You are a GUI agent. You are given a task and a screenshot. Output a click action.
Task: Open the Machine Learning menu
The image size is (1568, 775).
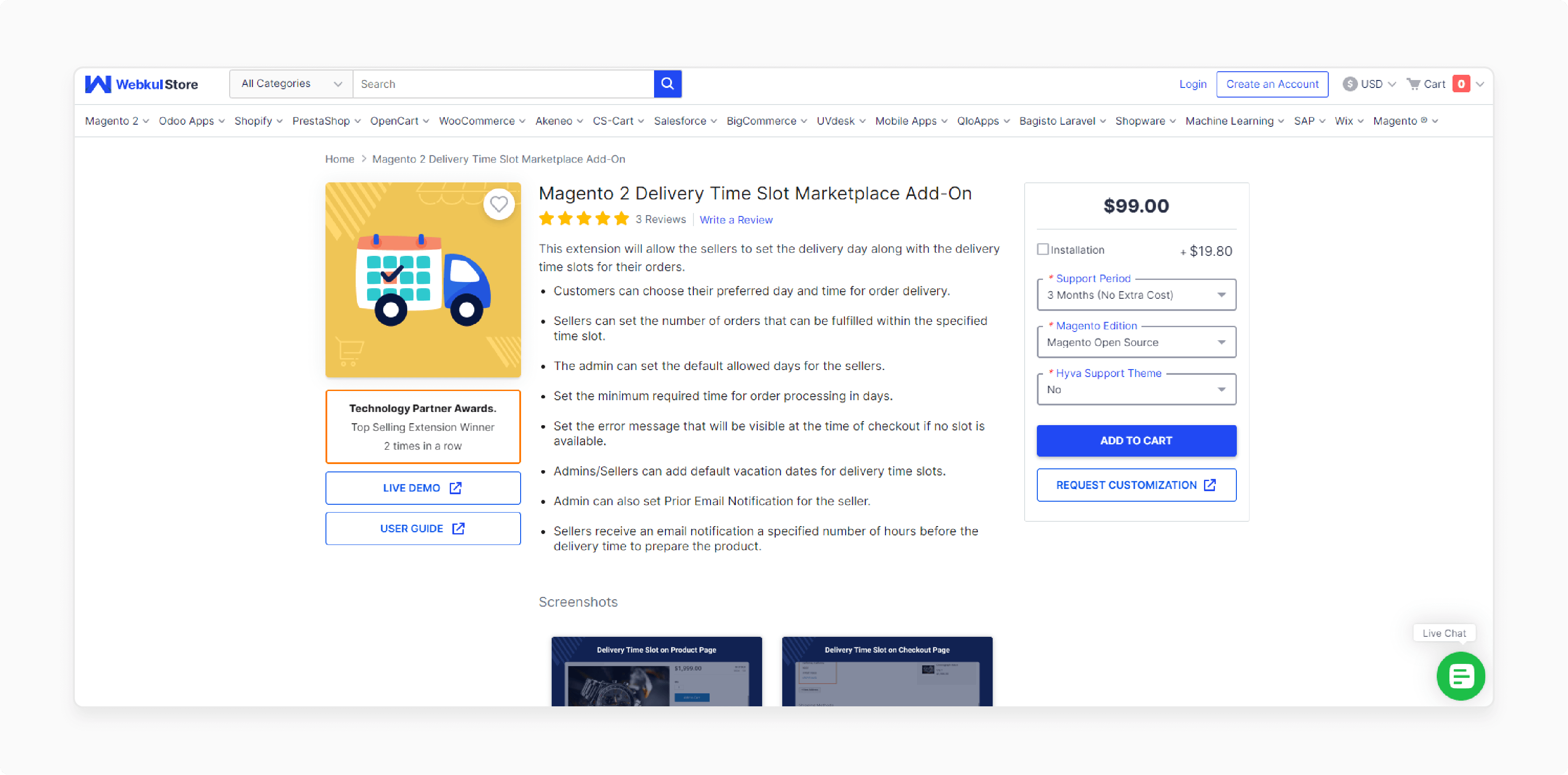point(1235,121)
